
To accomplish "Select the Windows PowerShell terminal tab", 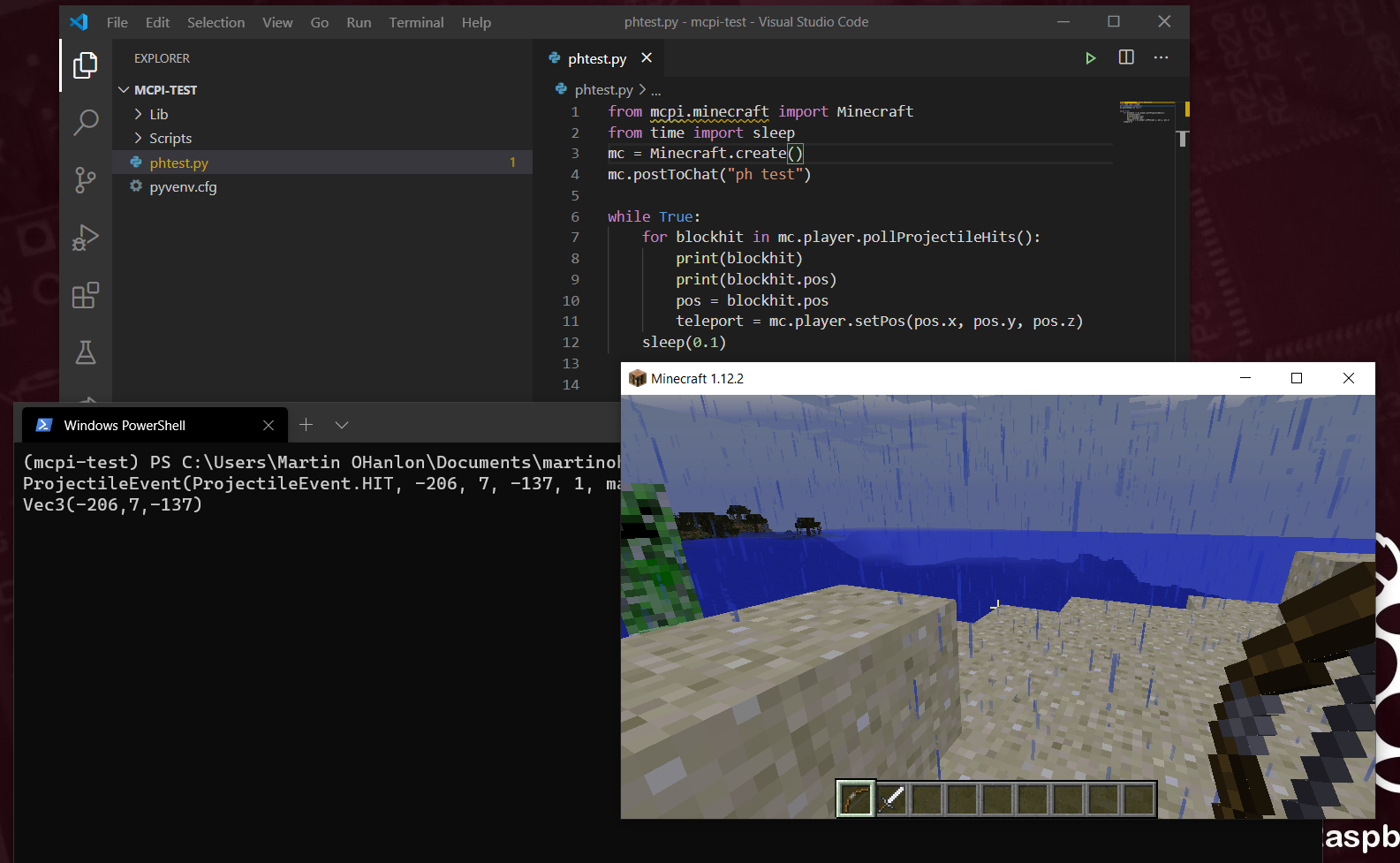I will [x=155, y=425].
